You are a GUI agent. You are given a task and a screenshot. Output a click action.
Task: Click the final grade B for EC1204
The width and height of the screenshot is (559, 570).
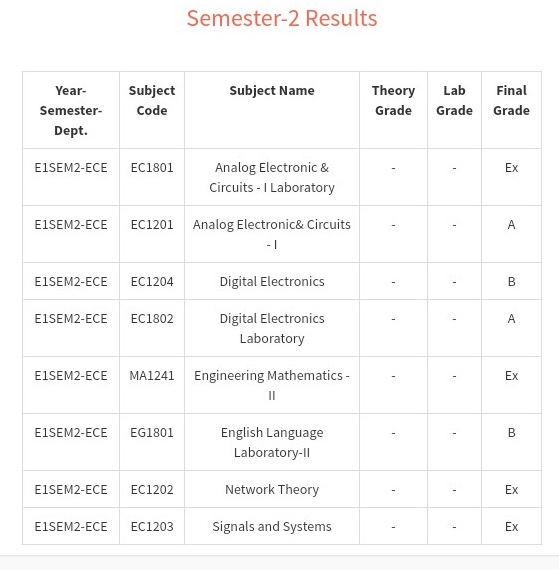[x=511, y=282]
